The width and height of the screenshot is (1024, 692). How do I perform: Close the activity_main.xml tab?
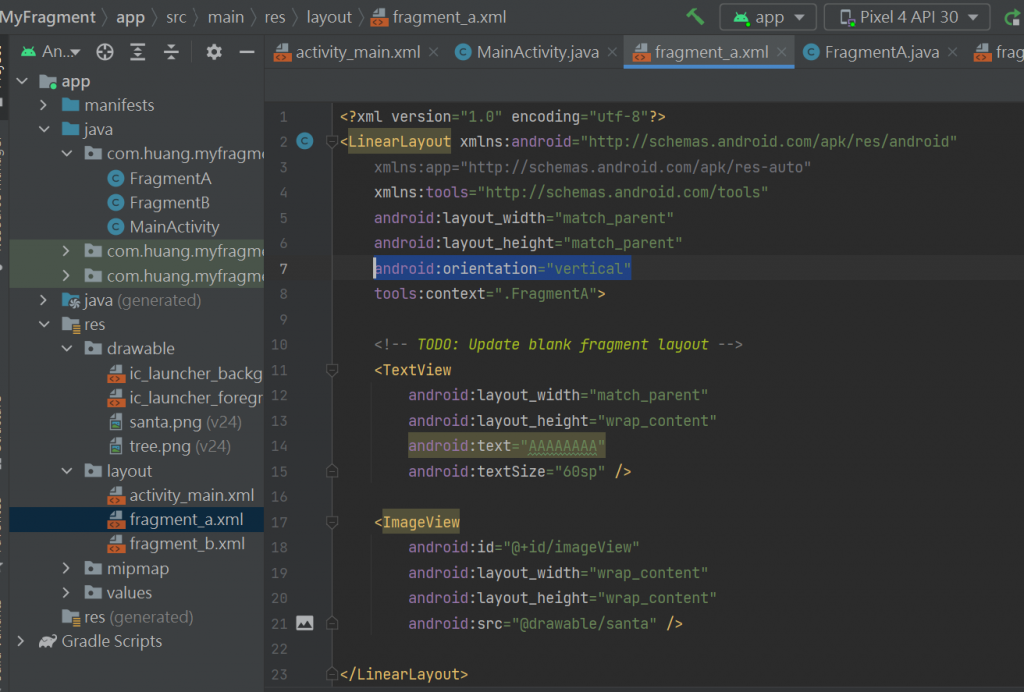[x=434, y=52]
